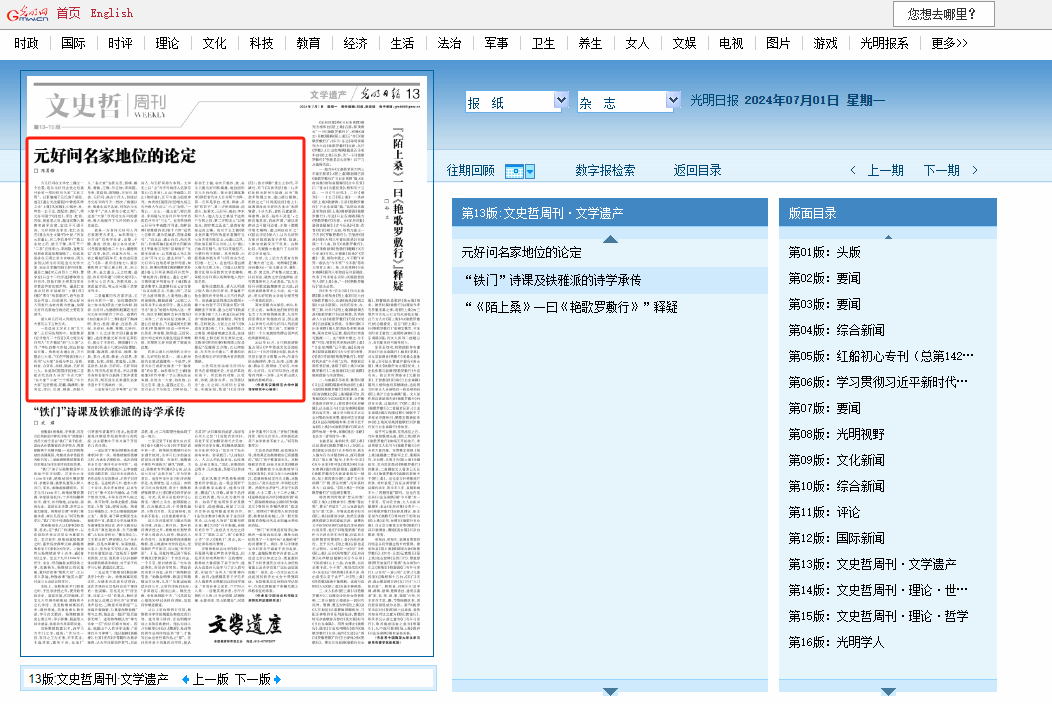Open the 杂志 dropdown
This screenshot has width=1052, height=704.
coord(627,102)
